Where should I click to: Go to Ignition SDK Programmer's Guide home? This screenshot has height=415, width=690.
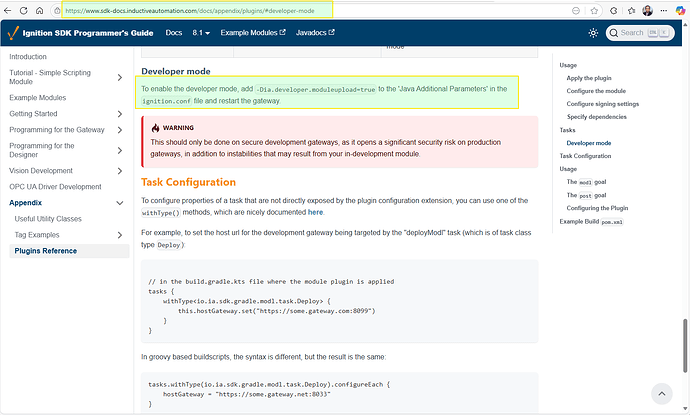point(88,33)
